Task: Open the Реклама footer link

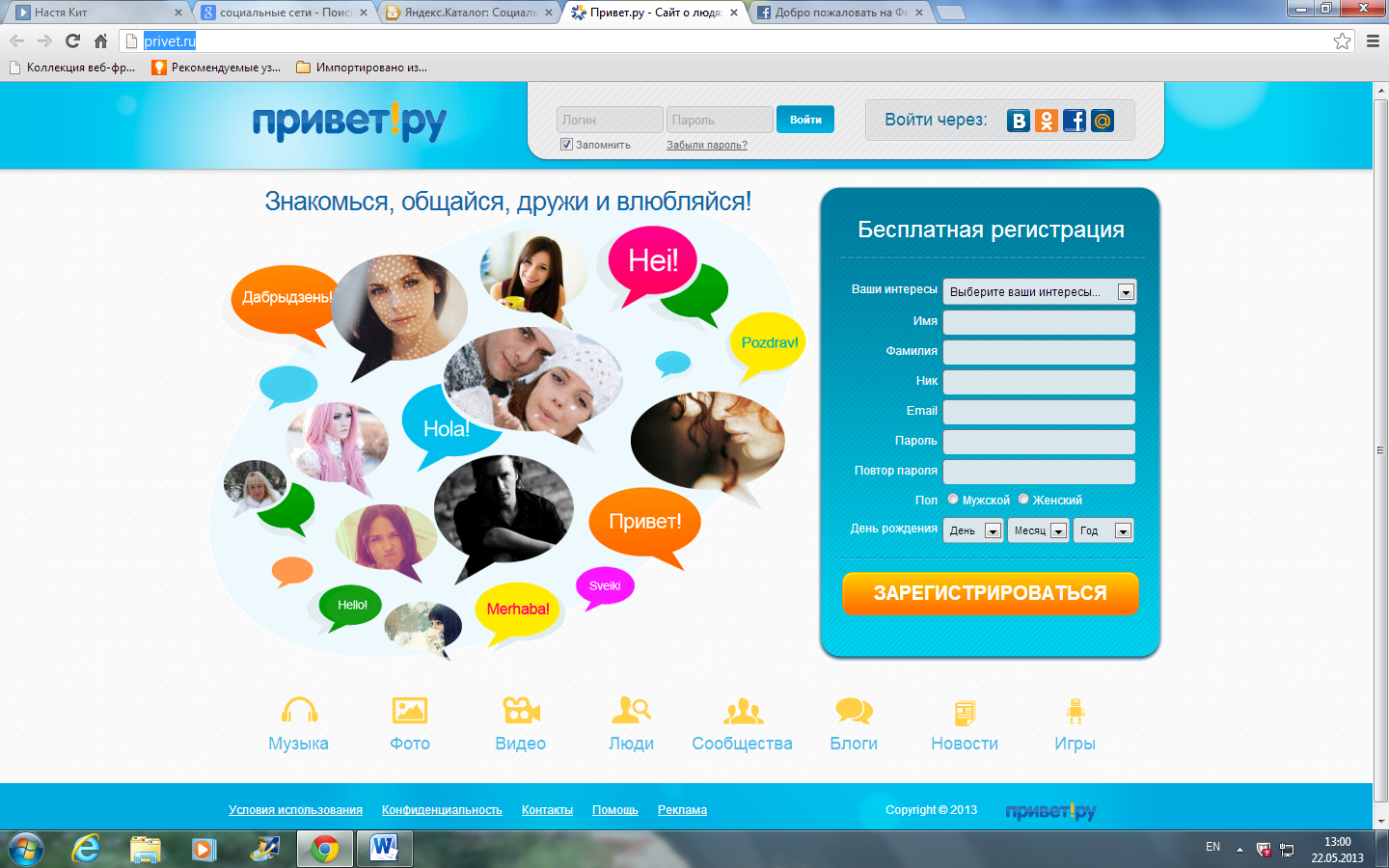Action: click(x=682, y=810)
